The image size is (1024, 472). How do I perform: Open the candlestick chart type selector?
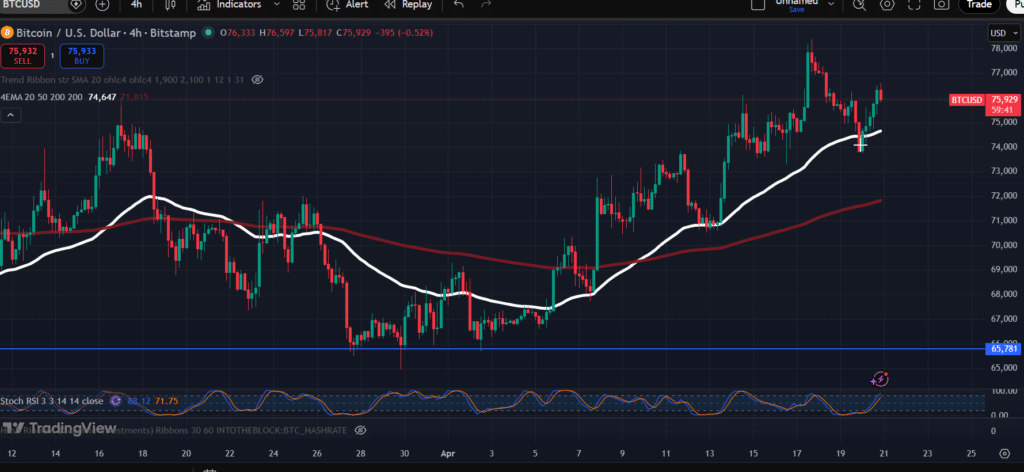pyautogui.click(x=168, y=4)
